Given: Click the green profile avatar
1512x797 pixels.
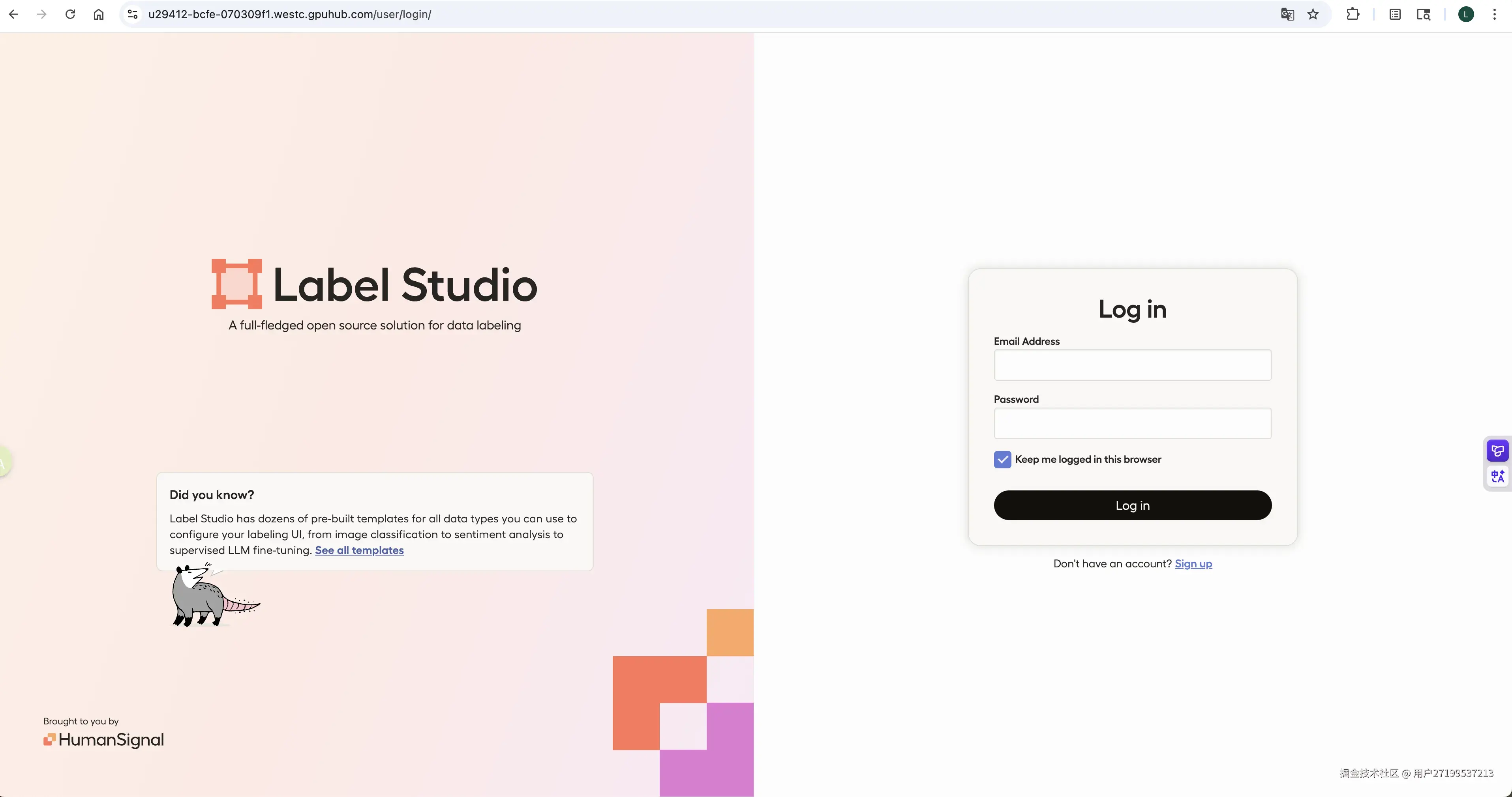Looking at the screenshot, I should (1466, 14).
